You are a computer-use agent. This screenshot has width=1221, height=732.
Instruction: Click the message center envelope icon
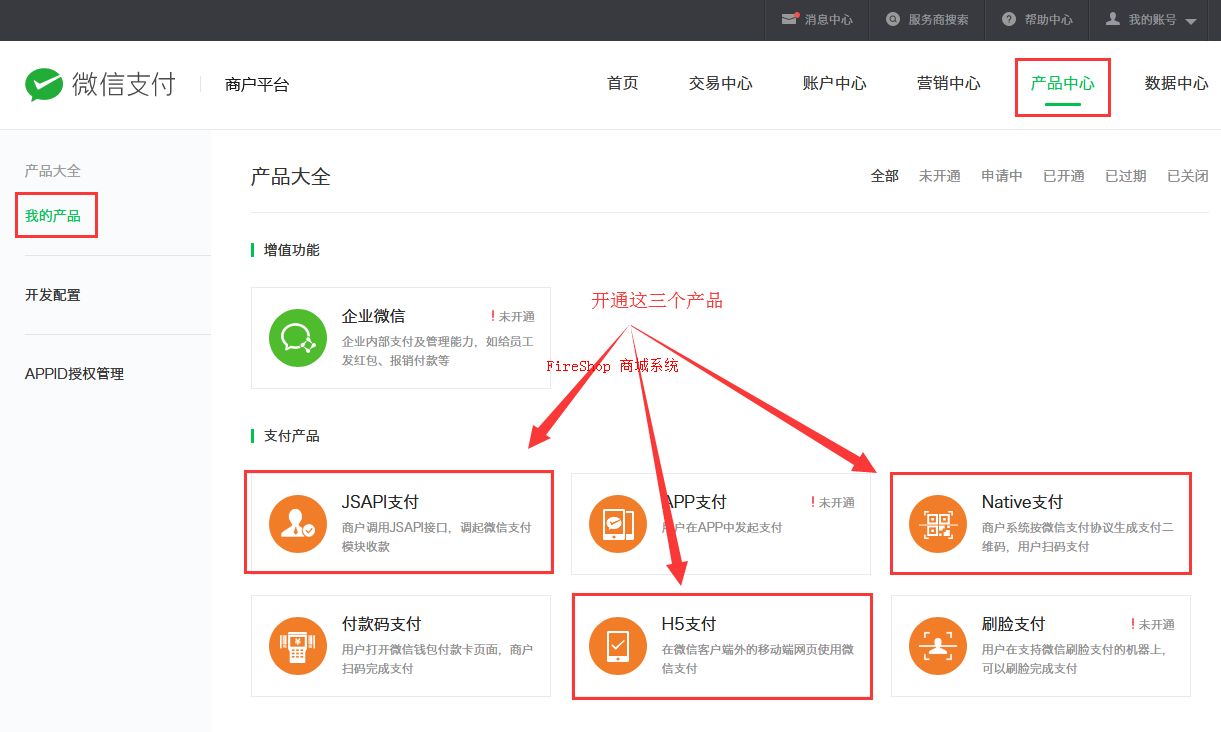790,19
